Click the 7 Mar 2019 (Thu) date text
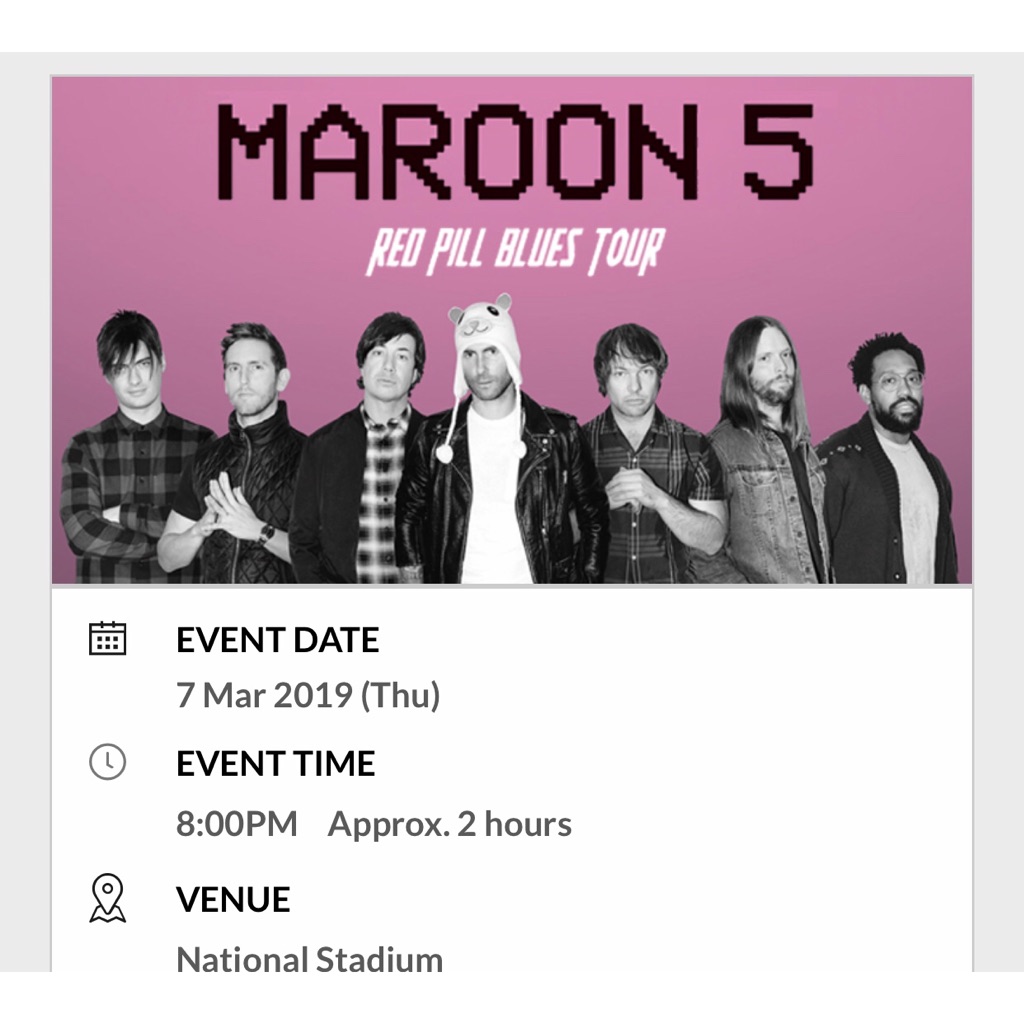Image resolution: width=1024 pixels, height=1024 pixels. [308, 694]
